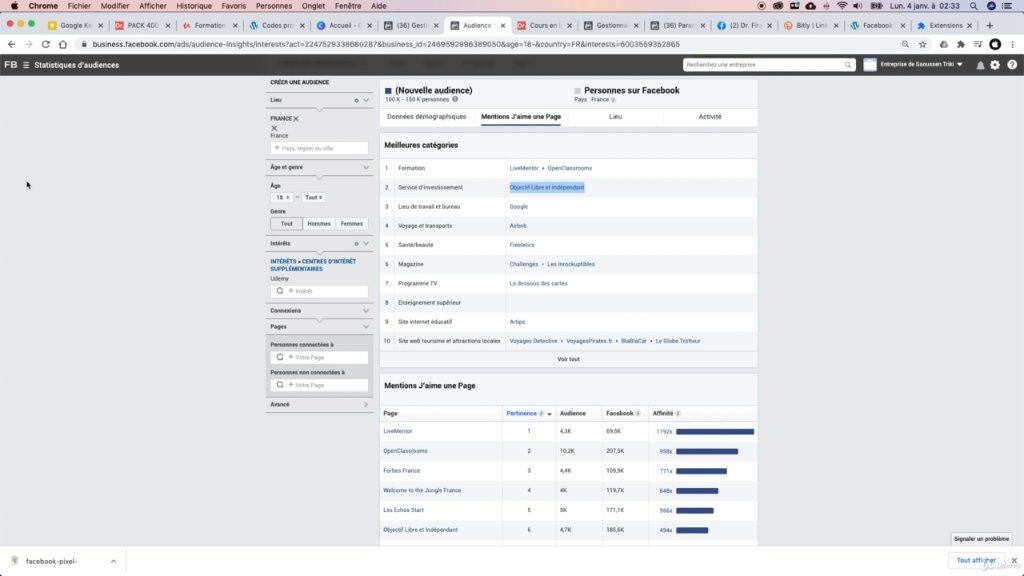Open the Favoris menu in macOS menu bar
1024x576 pixels.
pyautogui.click(x=233, y=6)
